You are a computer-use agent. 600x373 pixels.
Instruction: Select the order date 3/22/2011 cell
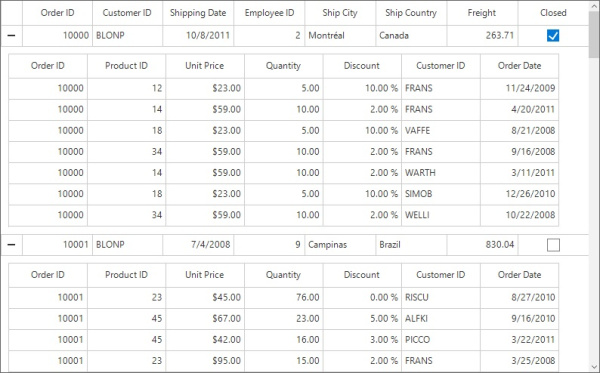tap(519, 340)
